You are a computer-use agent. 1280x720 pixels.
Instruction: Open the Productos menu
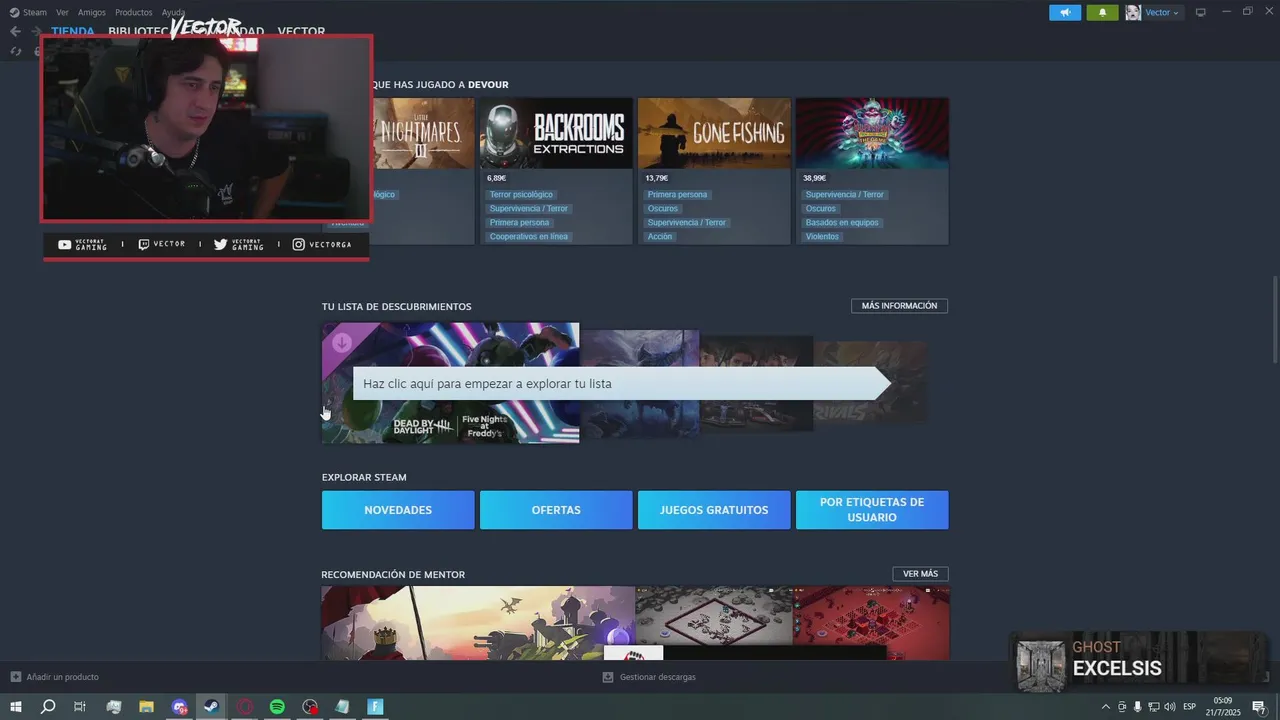tap(134, 12)
